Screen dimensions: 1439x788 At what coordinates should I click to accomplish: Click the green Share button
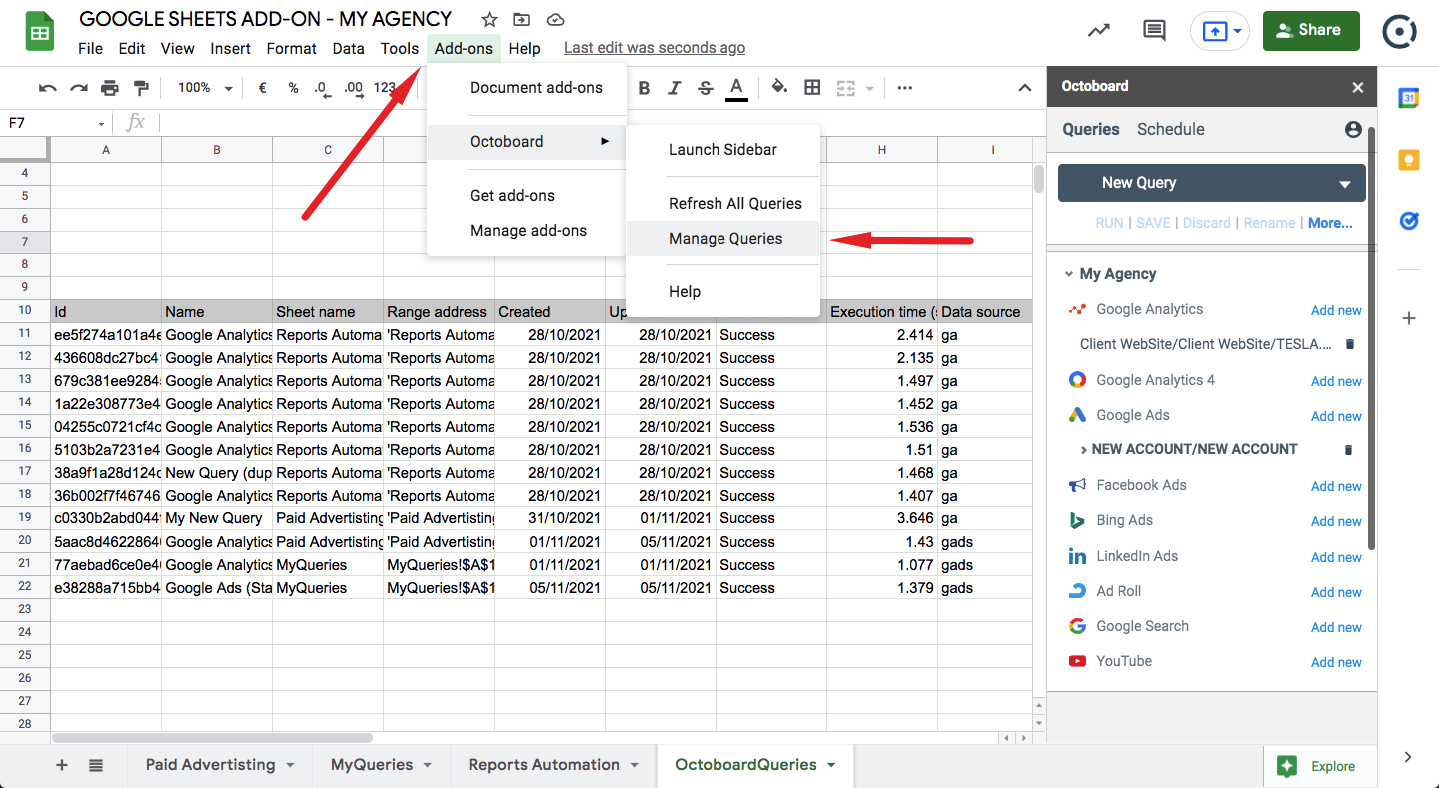click(1310, 30)
